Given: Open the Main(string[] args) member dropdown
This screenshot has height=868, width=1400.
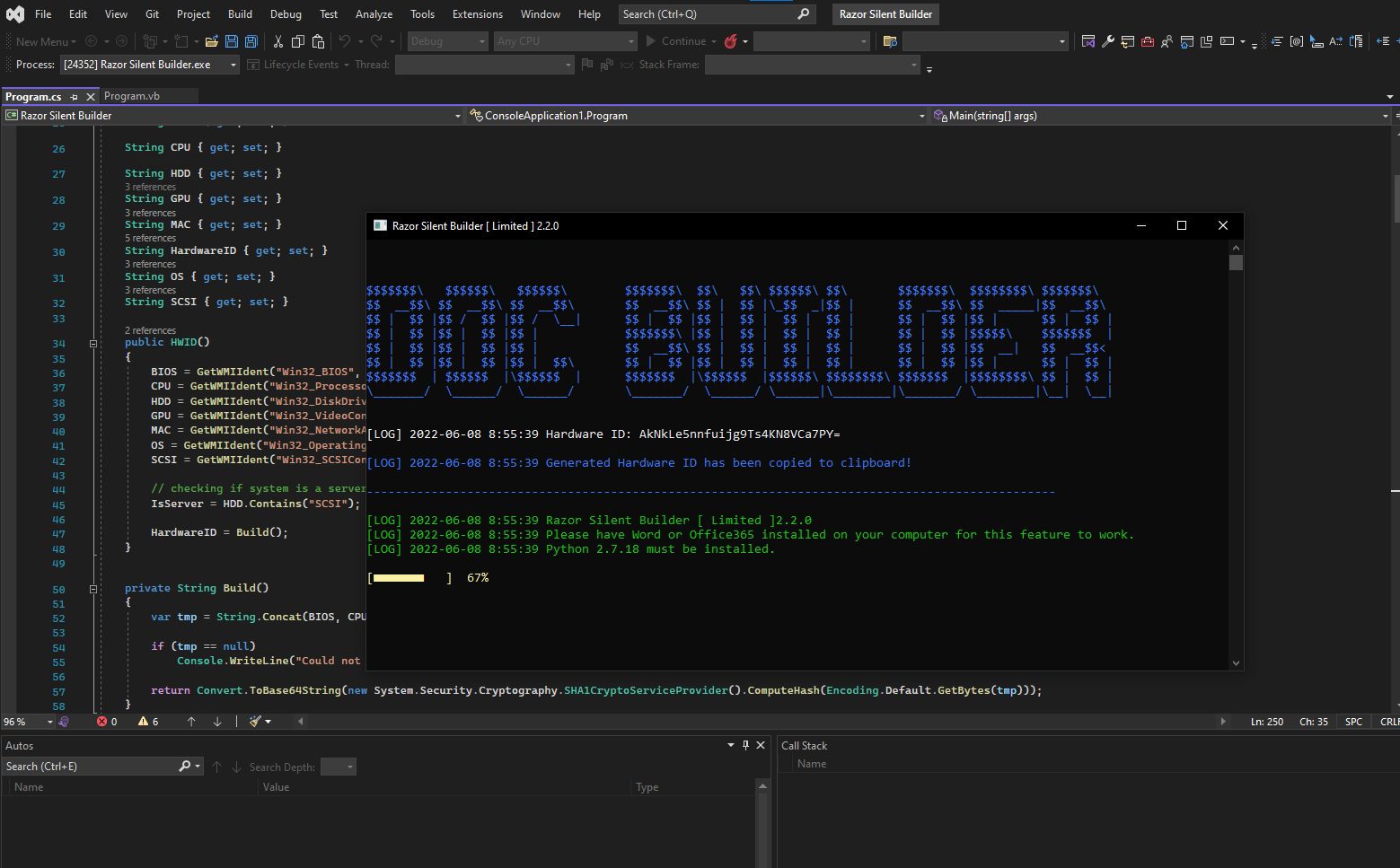Looking at the screenshot, I should pyautogui.click(x=1161, y=116).
